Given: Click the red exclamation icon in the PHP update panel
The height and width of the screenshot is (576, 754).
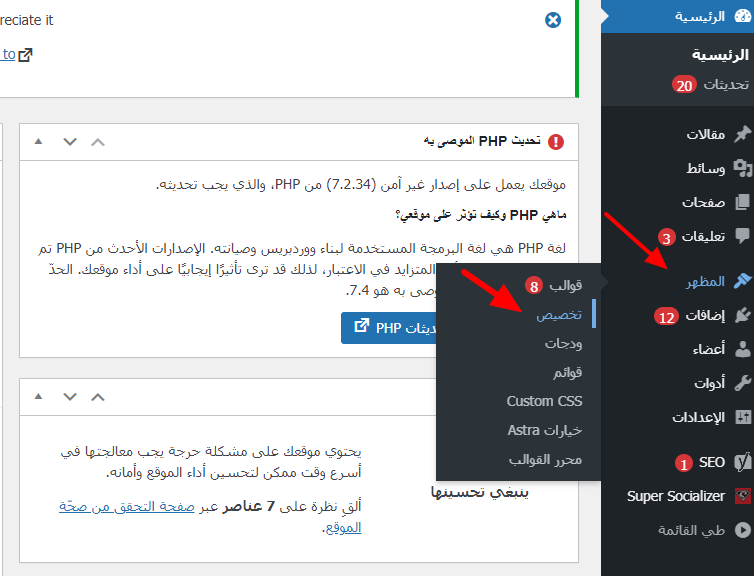Looking at the screenshot, I should click(556, 142).
